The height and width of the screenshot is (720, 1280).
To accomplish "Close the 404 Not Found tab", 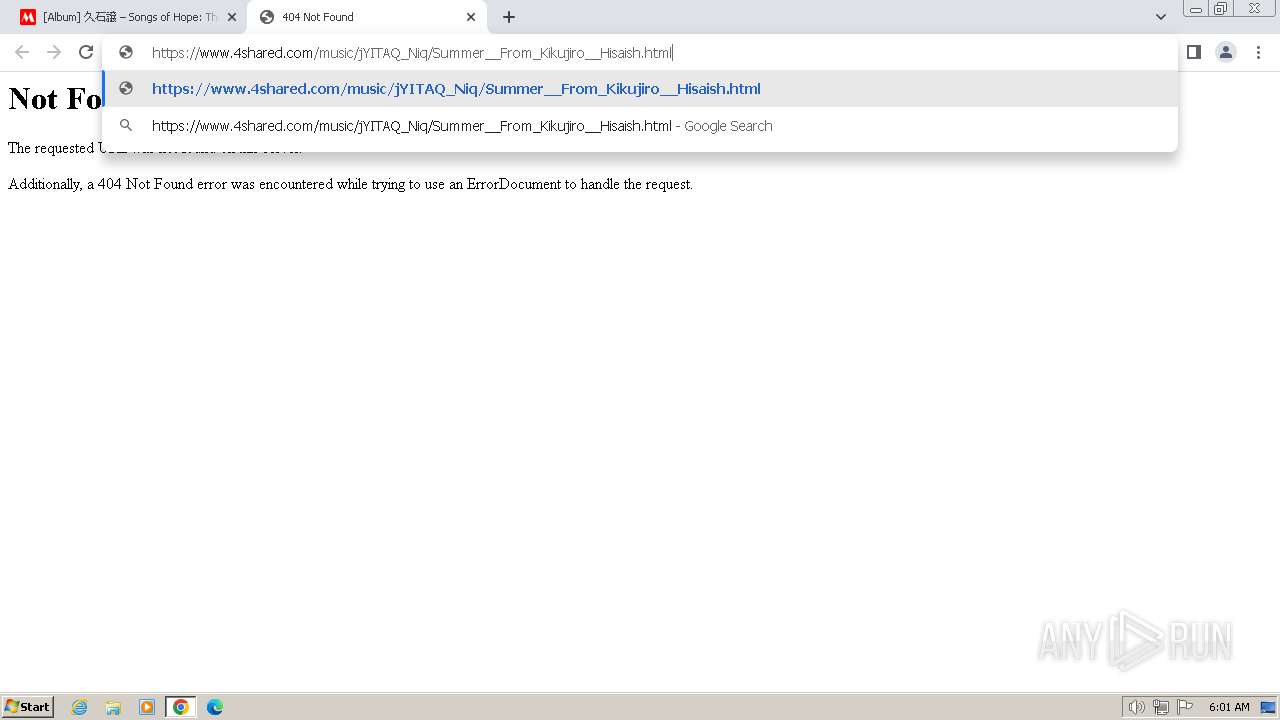I will pyautogui.click(x=471, y=17).
